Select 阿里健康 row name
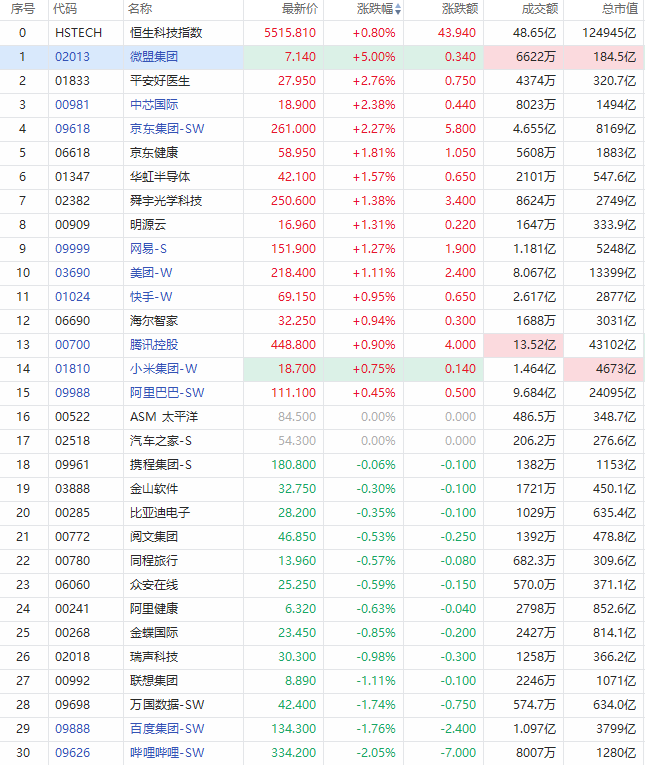 point(154,608)
